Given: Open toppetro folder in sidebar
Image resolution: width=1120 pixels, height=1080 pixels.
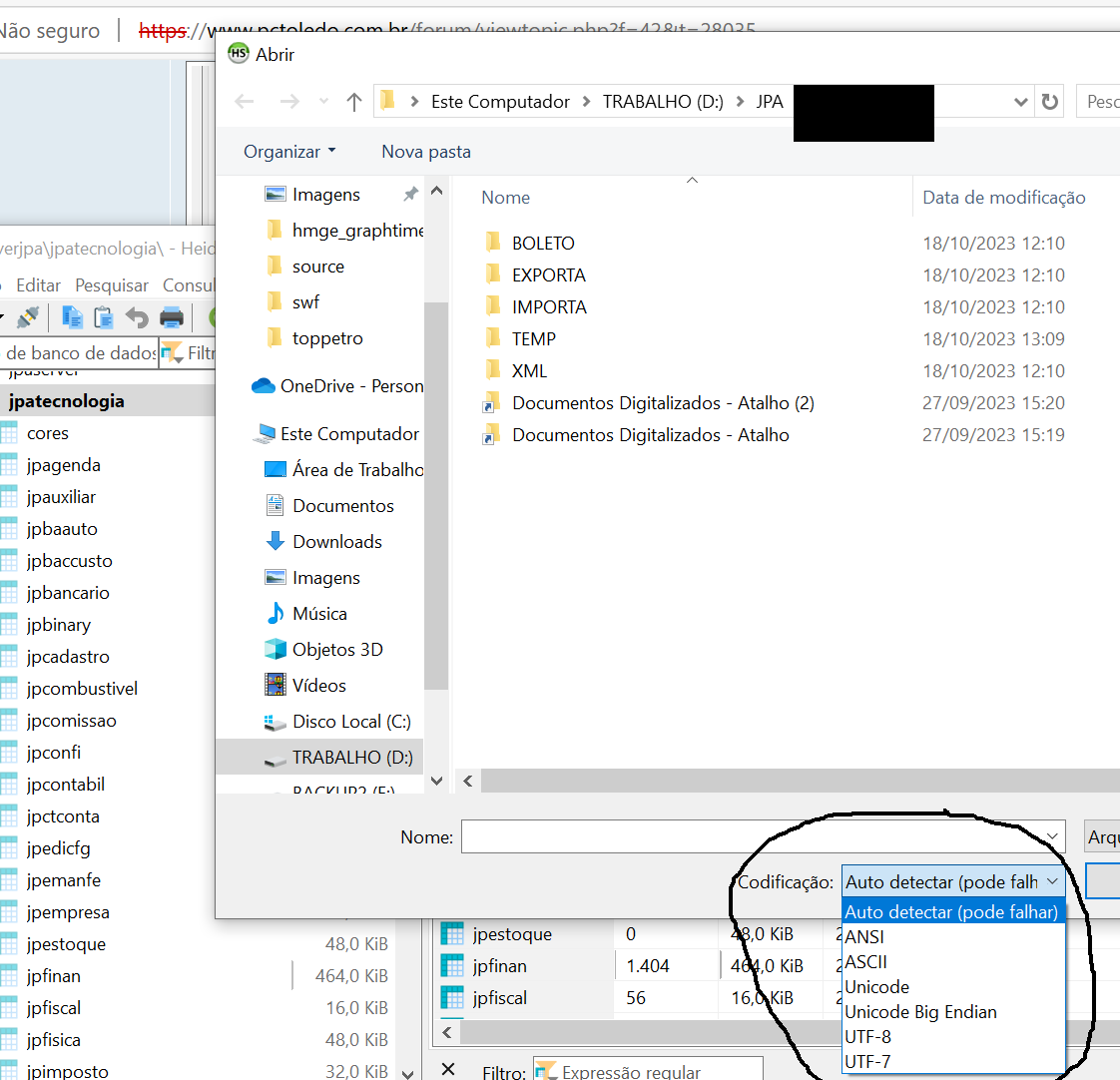Looking at the screenshot, I should pyautogui.click(x=327, y=337).
